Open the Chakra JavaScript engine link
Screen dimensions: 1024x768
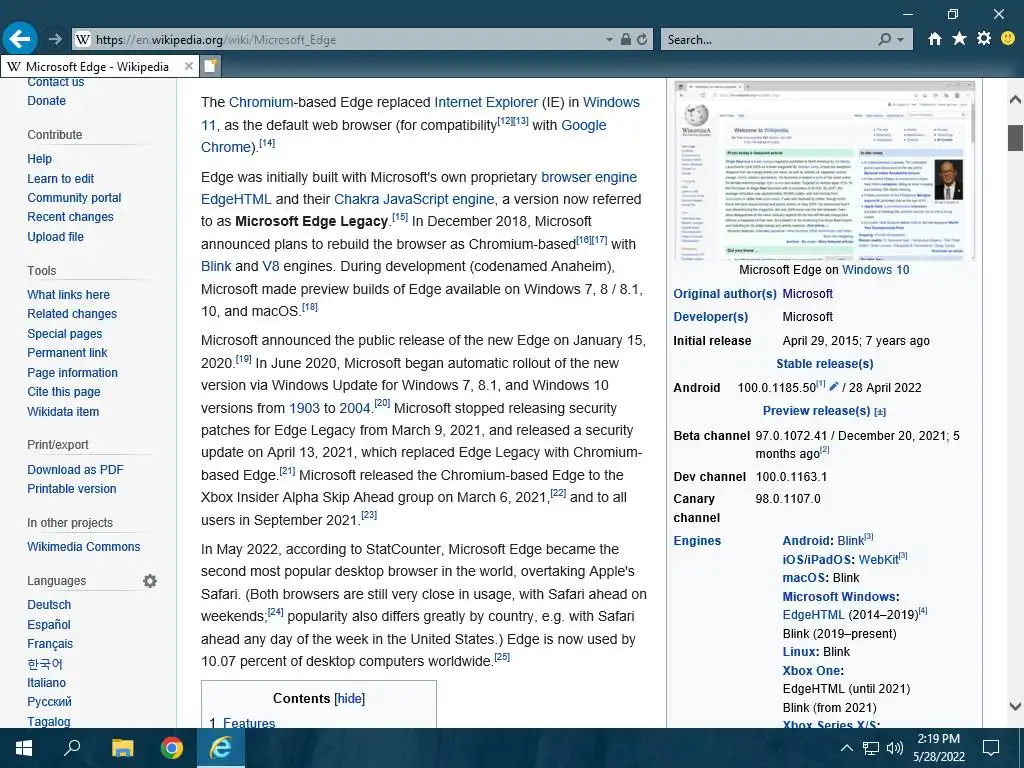click(415, 199)
